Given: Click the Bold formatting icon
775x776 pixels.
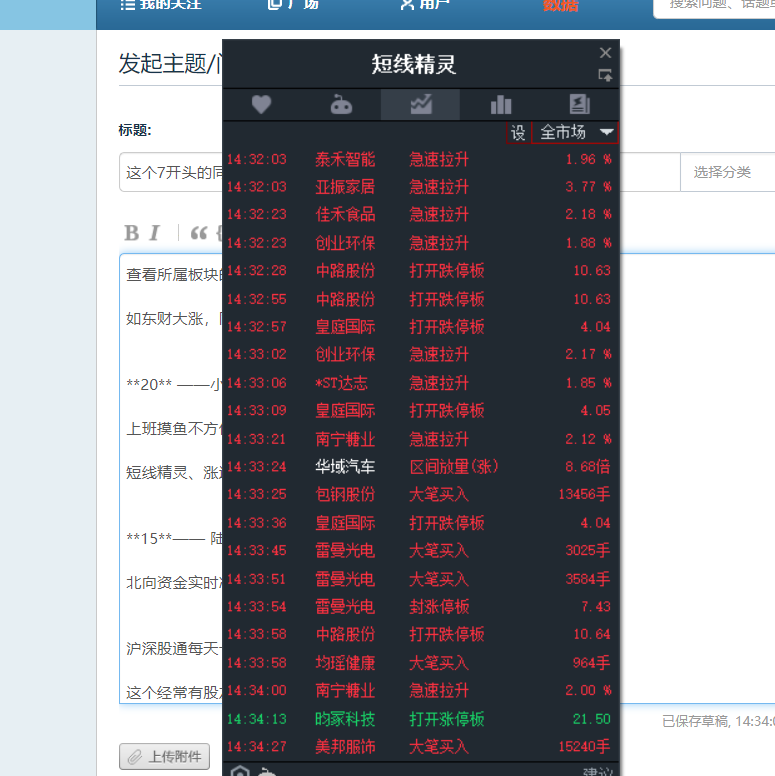Looking at the screenshot, I should (x=131, y=233).
